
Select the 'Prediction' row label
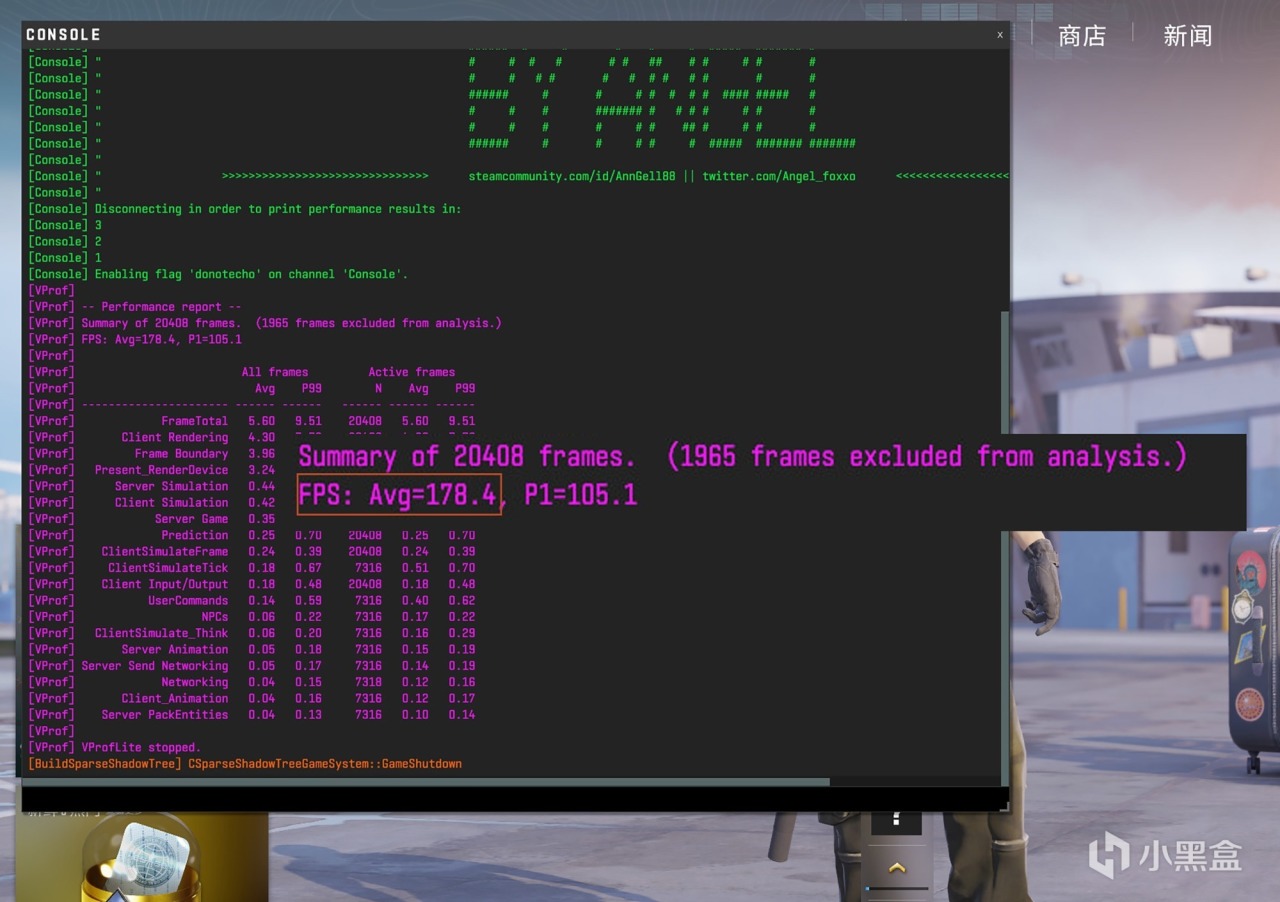coord(194,535)
